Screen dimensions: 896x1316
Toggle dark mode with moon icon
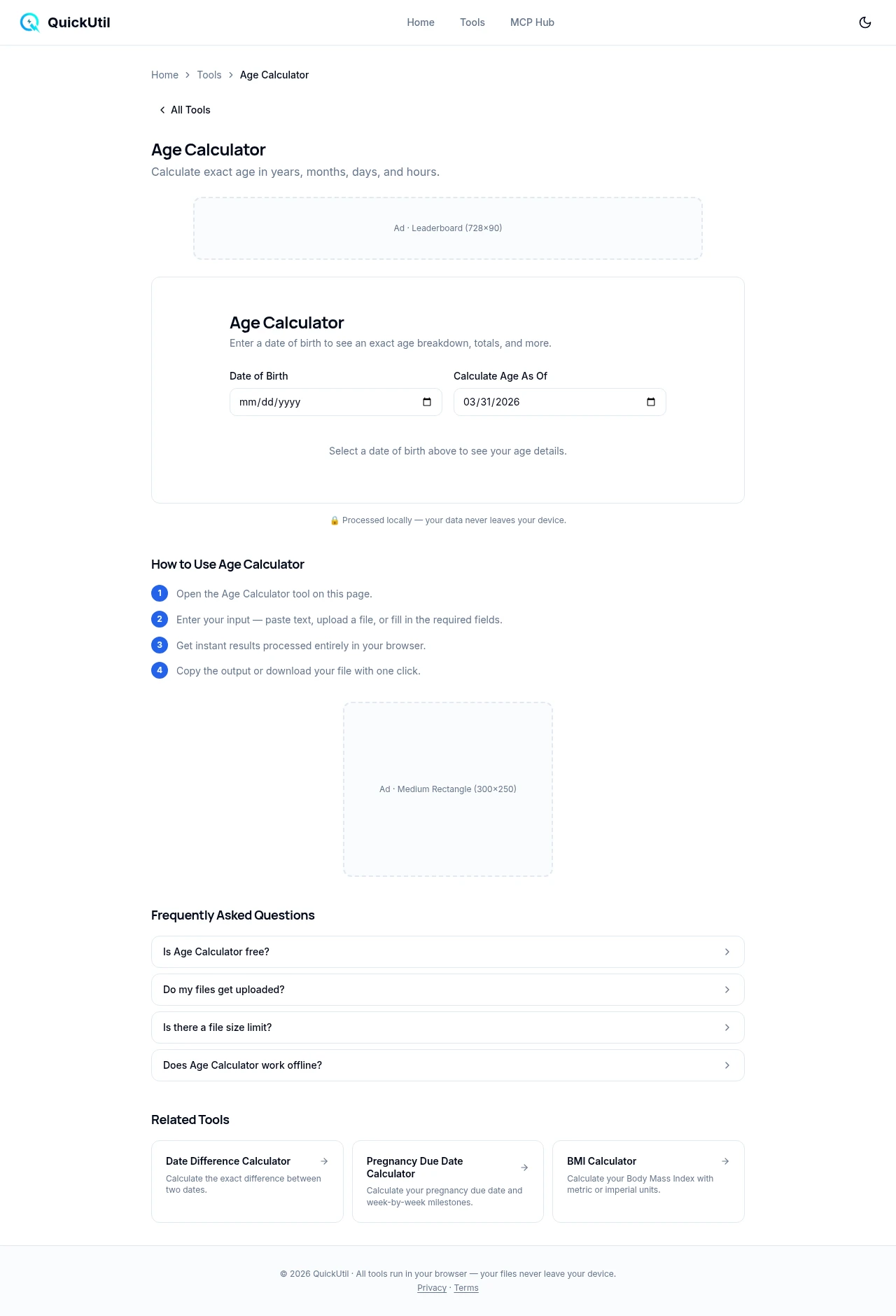865,22
